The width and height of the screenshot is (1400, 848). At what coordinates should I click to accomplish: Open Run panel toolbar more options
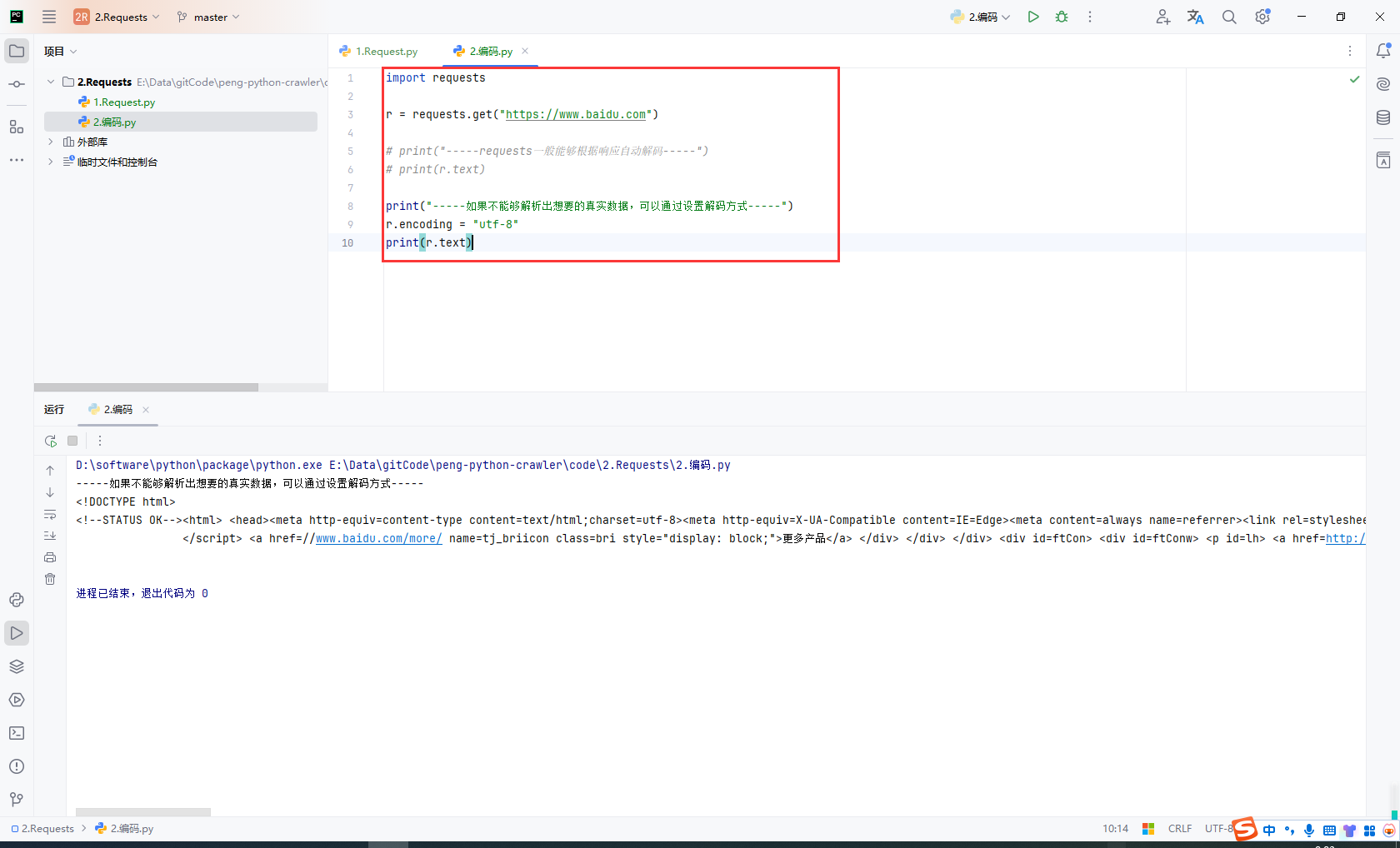(x=100, y=441)
